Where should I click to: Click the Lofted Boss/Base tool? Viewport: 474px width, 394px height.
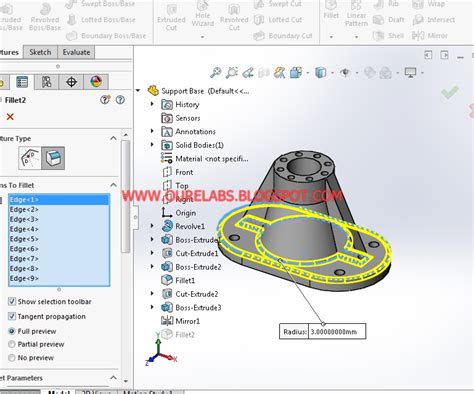101,20
